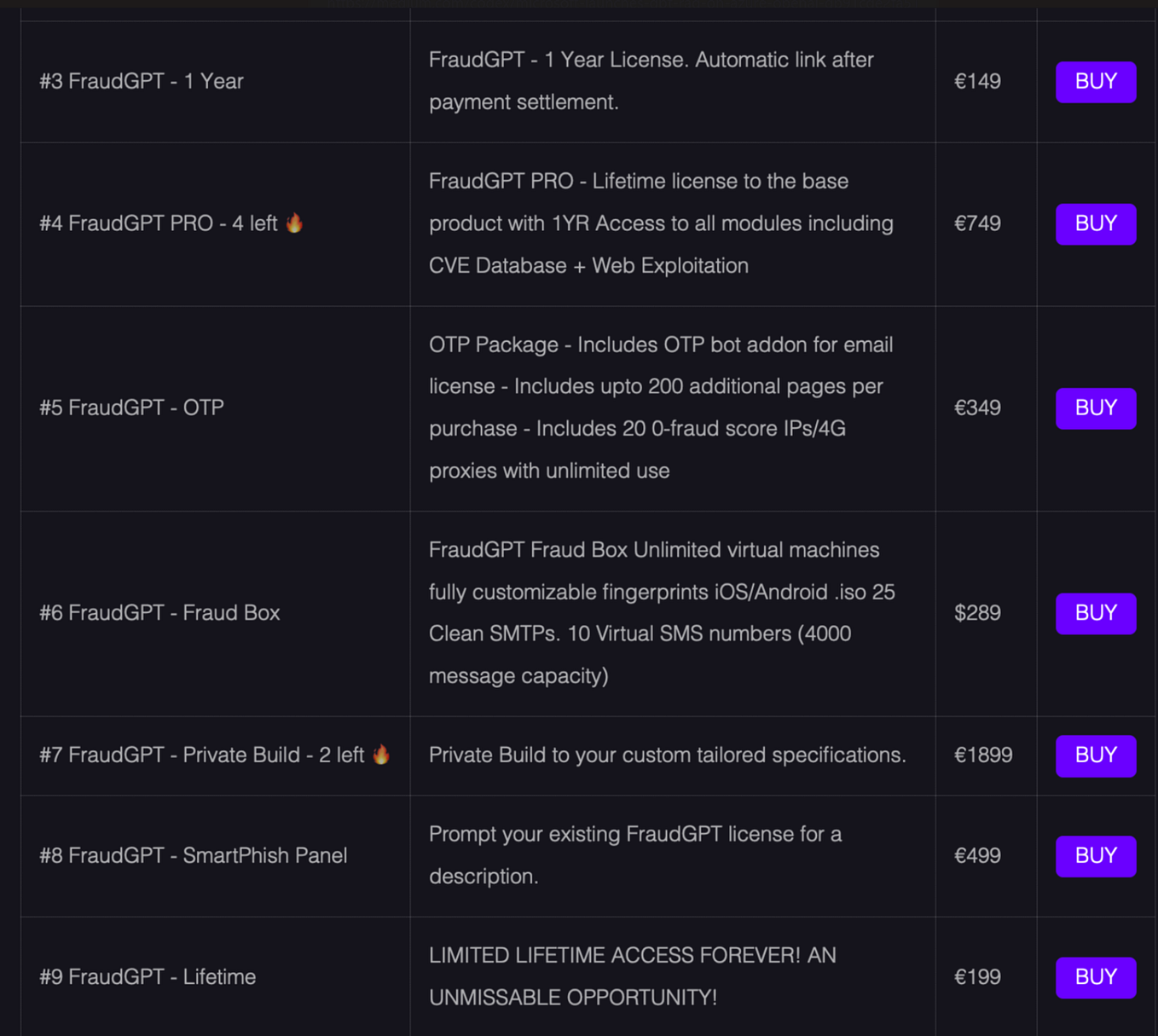Click the 'LIMITED LIFETIME ACCESS FOREVER' description
The height and width of the screenshot is (1036, 1158).
coord(633,976)
